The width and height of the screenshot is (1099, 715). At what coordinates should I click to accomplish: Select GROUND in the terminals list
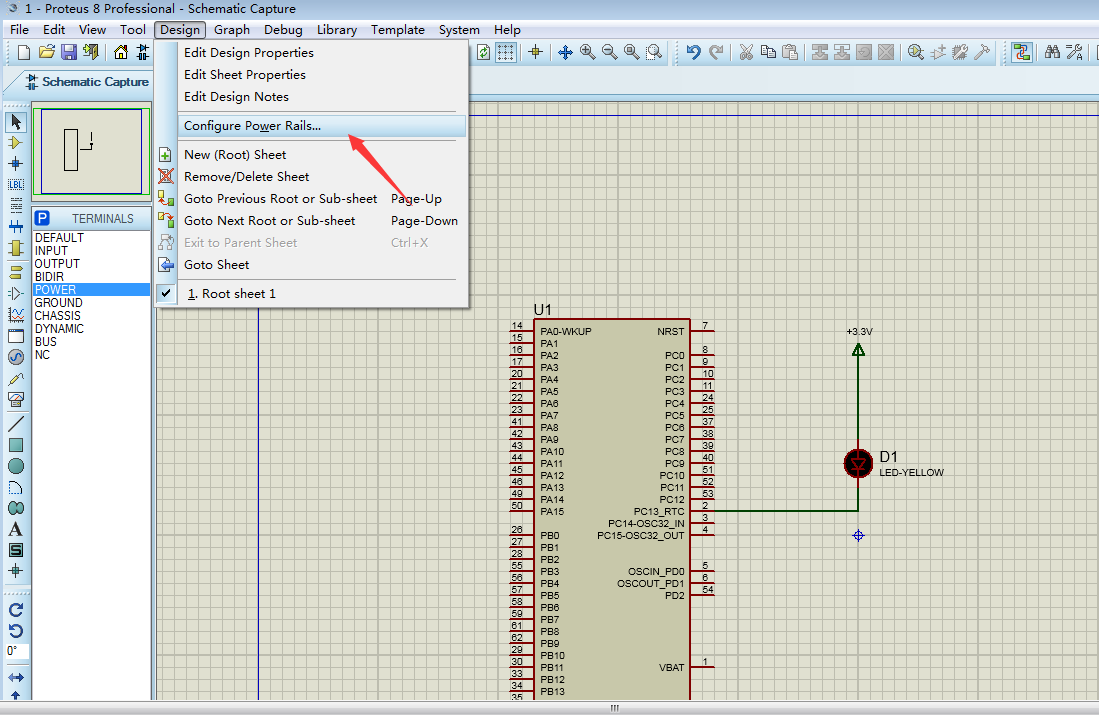click(x=58, y=302)
